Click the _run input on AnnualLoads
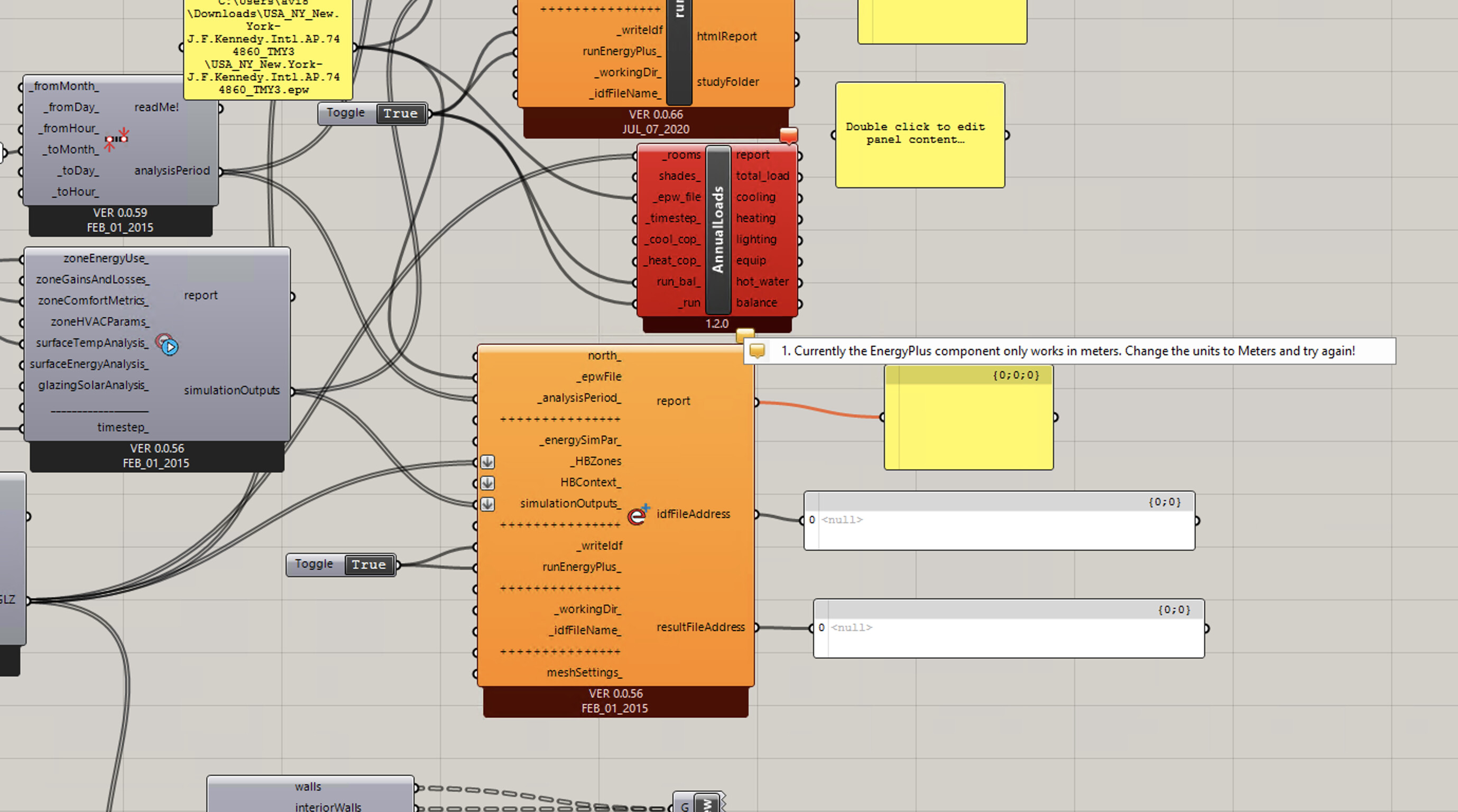This screenshot has width=1458, height=812. click(689, 303)
